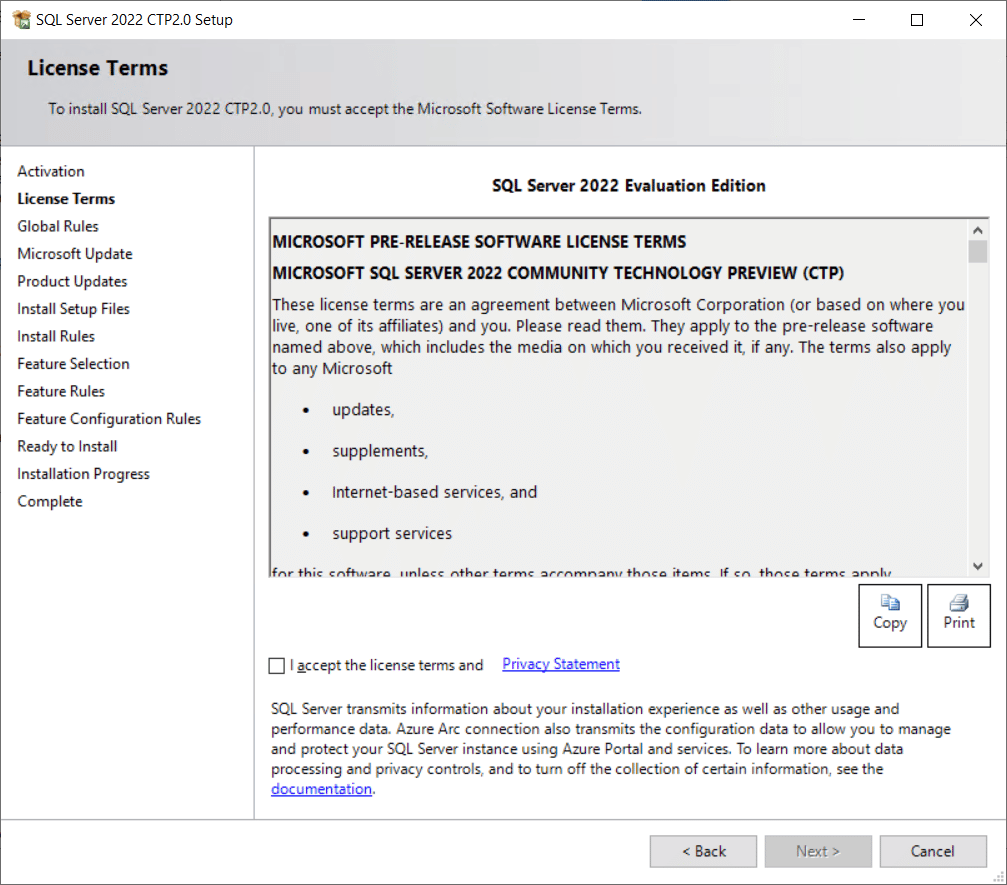
Task: Open the Privacy Statement link
Action: point(561,664)
